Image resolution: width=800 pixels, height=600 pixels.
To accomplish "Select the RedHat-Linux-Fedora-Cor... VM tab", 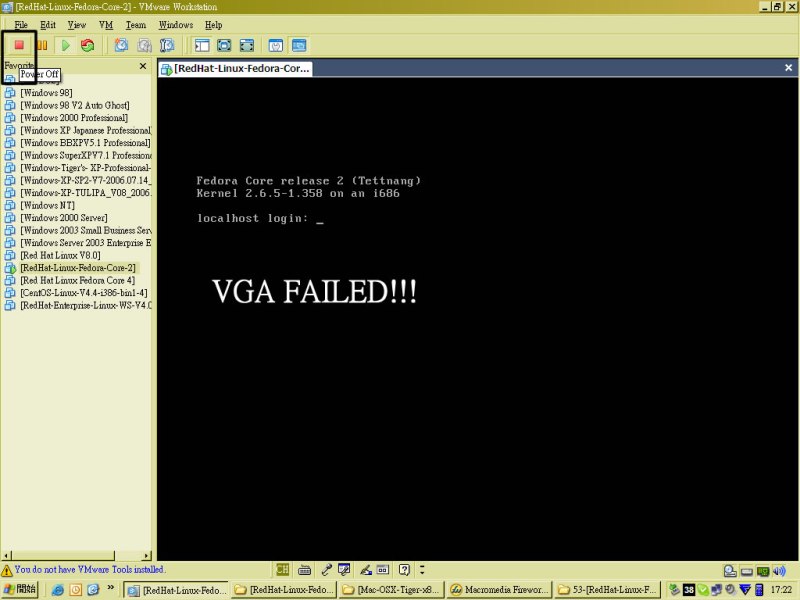I will pos(235,68).
